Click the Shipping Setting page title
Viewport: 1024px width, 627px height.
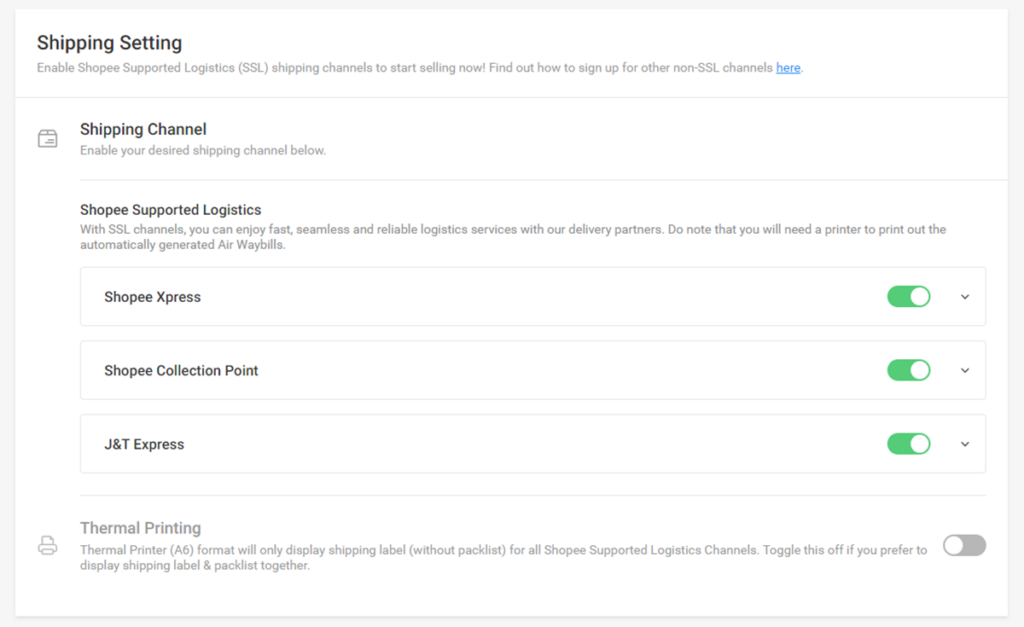point(109,43)
